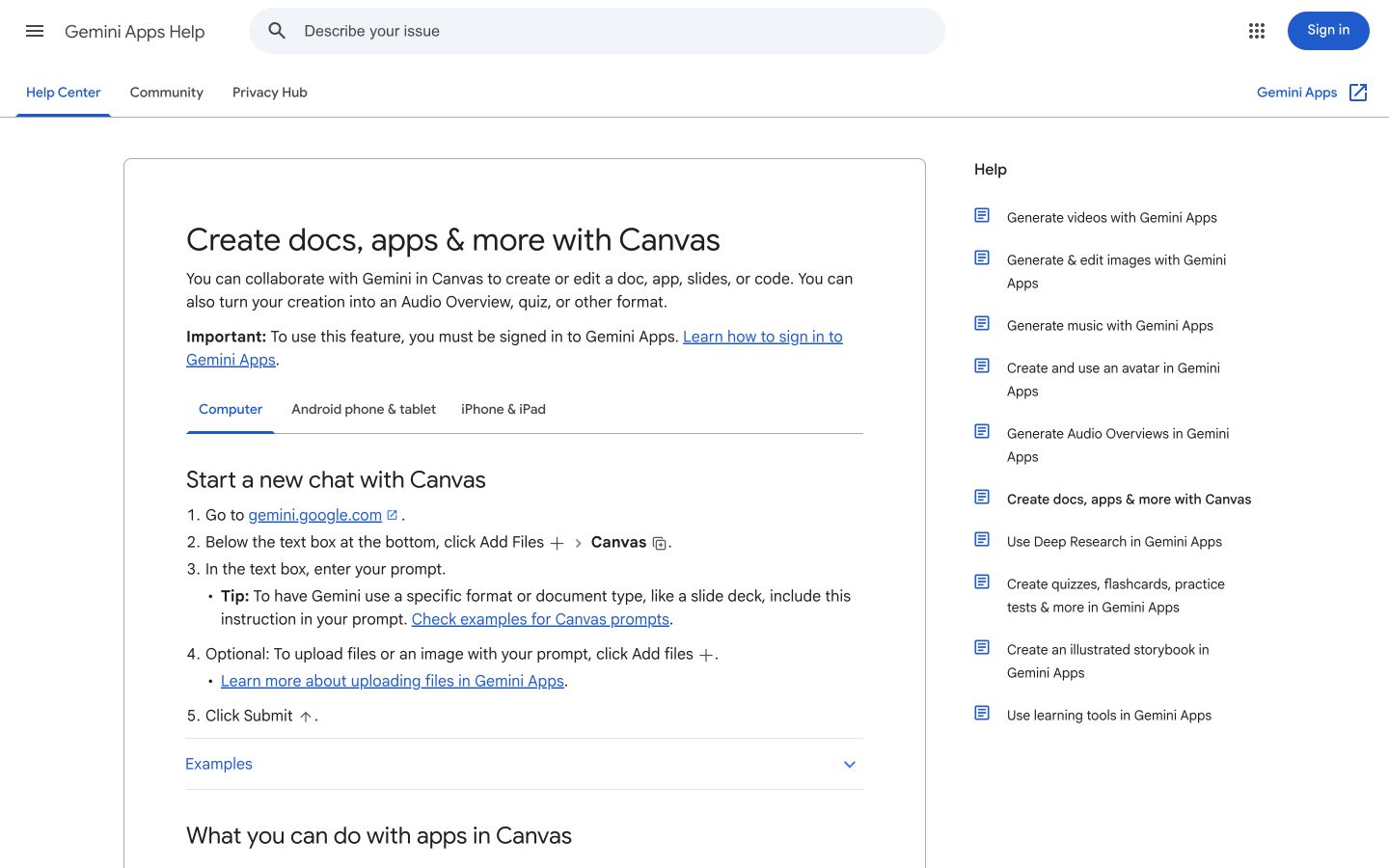Go to the Privacy Hub tab
Viewport: 1389px width, 868px height.
tap(270, 93)
